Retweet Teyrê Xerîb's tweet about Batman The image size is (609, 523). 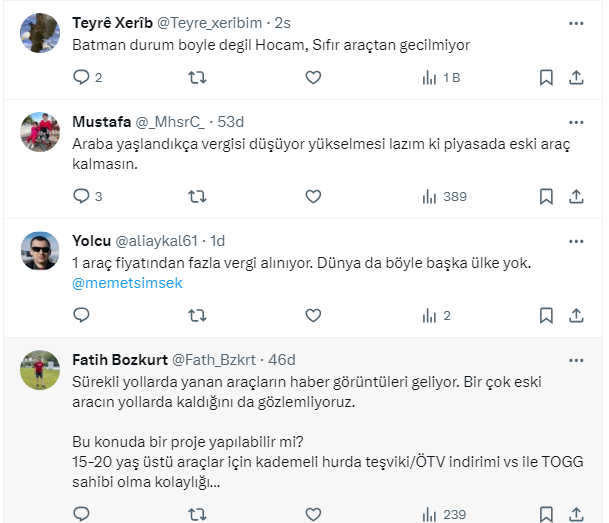[197, 77]
